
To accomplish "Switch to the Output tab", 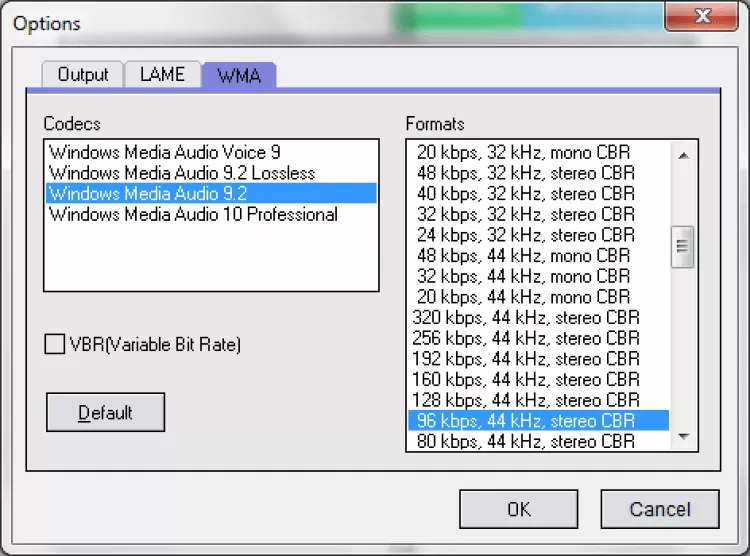I will 82,75.
